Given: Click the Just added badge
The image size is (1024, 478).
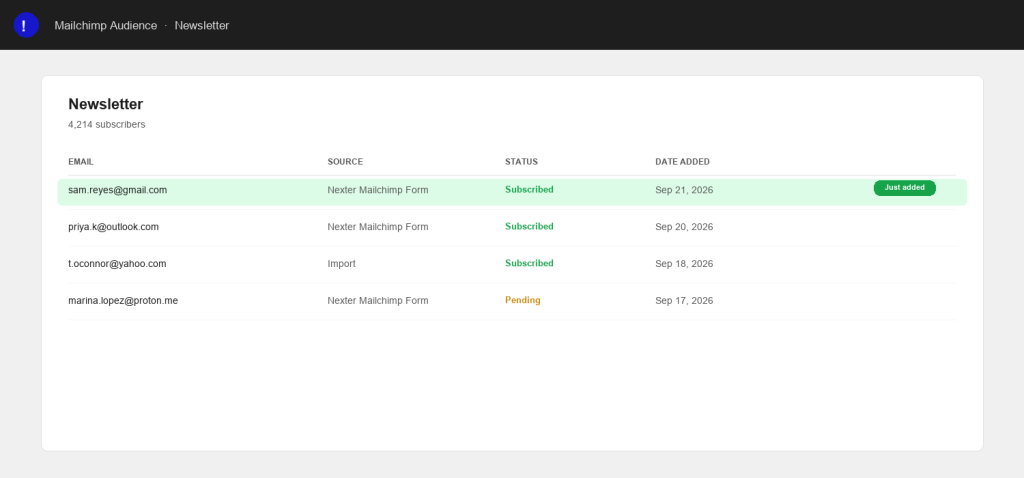Looking at the screenshot, I should [904, 187].
